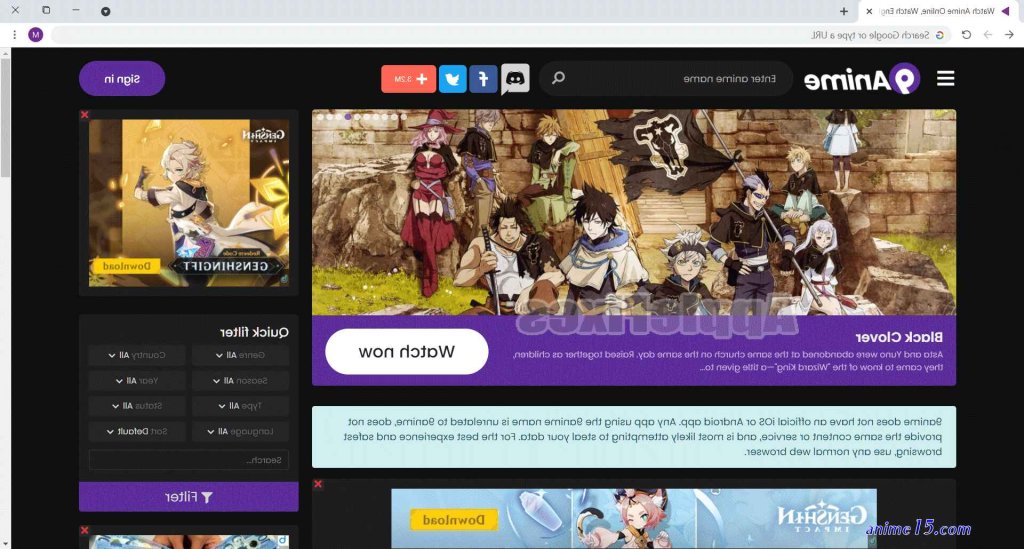The image size is (1024, 549).
Task: Expand the Status filter dropdown
Action: point(137,406)
